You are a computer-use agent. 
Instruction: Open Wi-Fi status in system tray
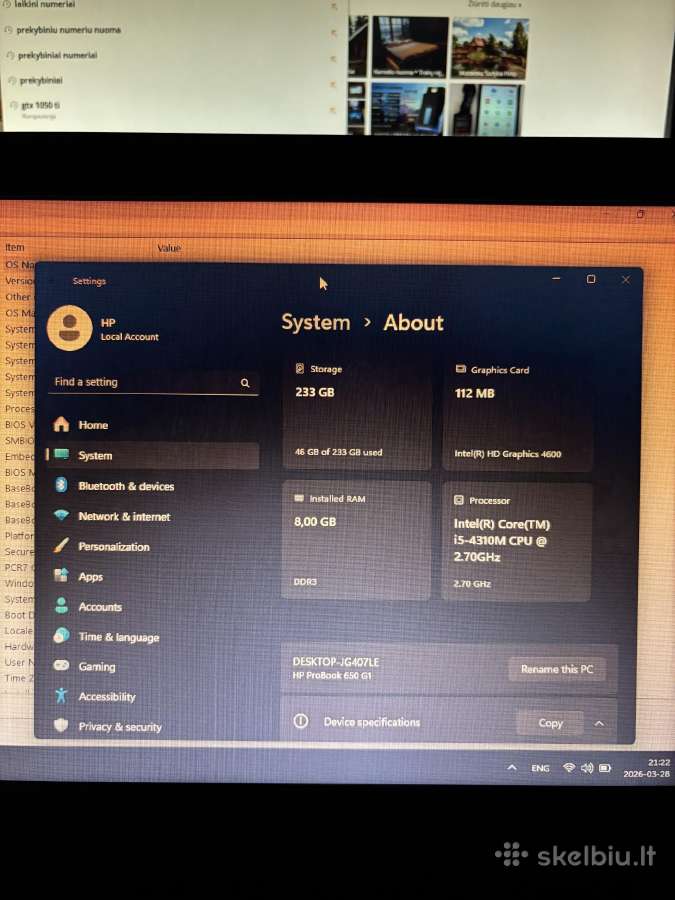[x=569, y=767]
